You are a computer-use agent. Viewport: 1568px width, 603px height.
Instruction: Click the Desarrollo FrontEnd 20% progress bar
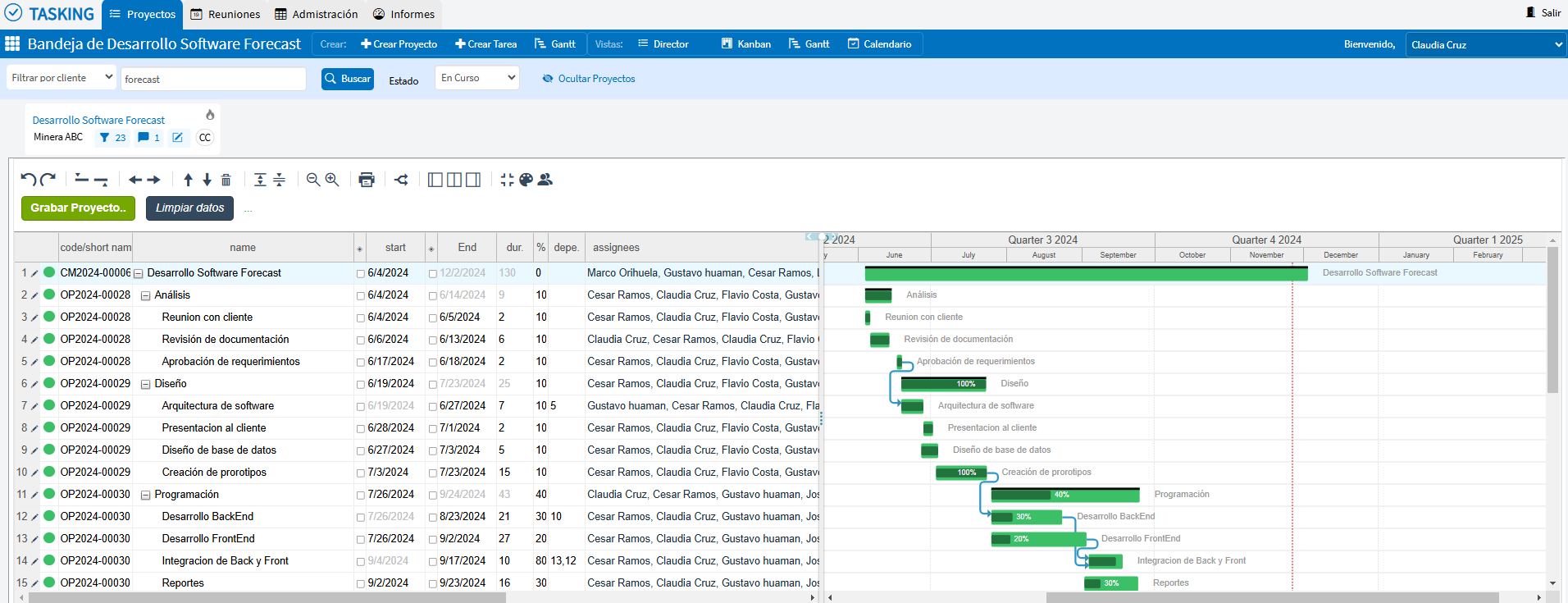pyautogui.click(x=1039, y=539)
